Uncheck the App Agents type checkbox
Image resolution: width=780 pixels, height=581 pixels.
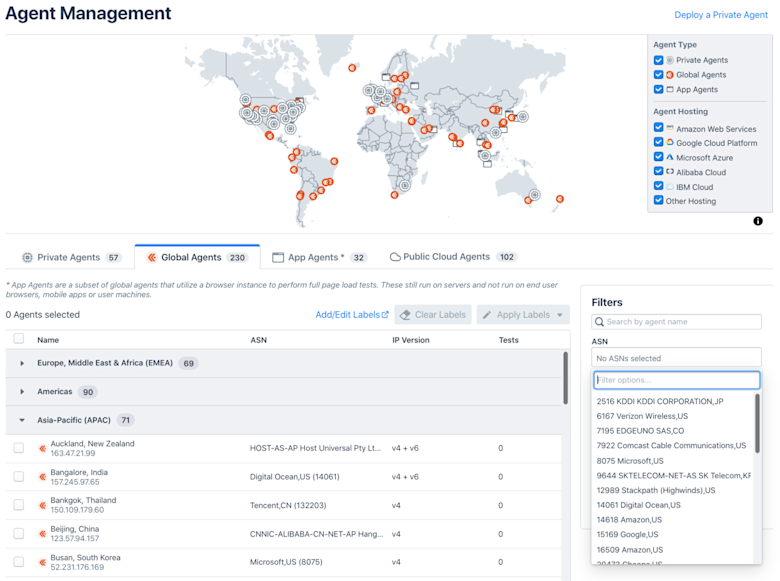point(659,90)
